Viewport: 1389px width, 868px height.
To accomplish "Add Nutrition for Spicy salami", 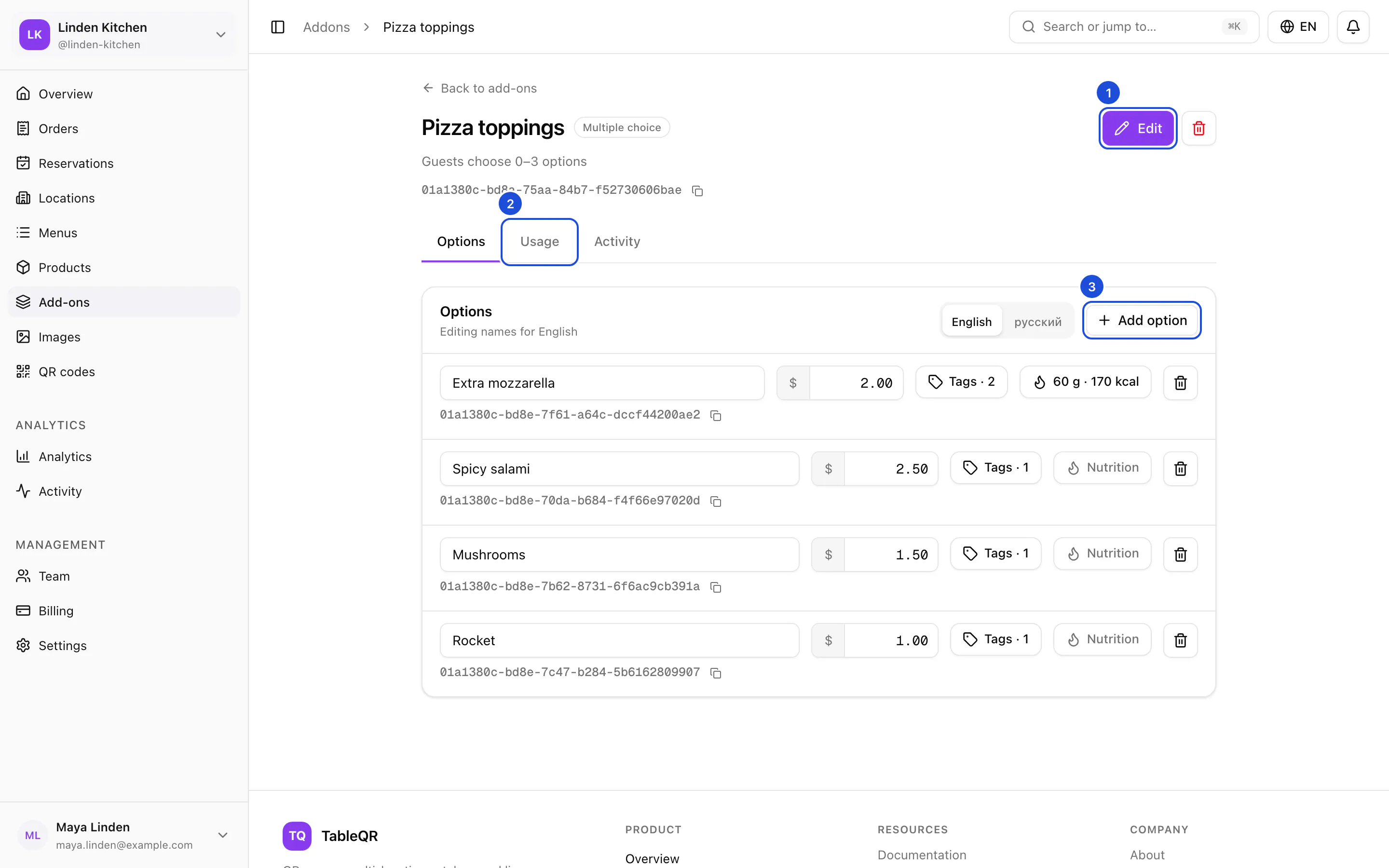I will [1102, 468].
